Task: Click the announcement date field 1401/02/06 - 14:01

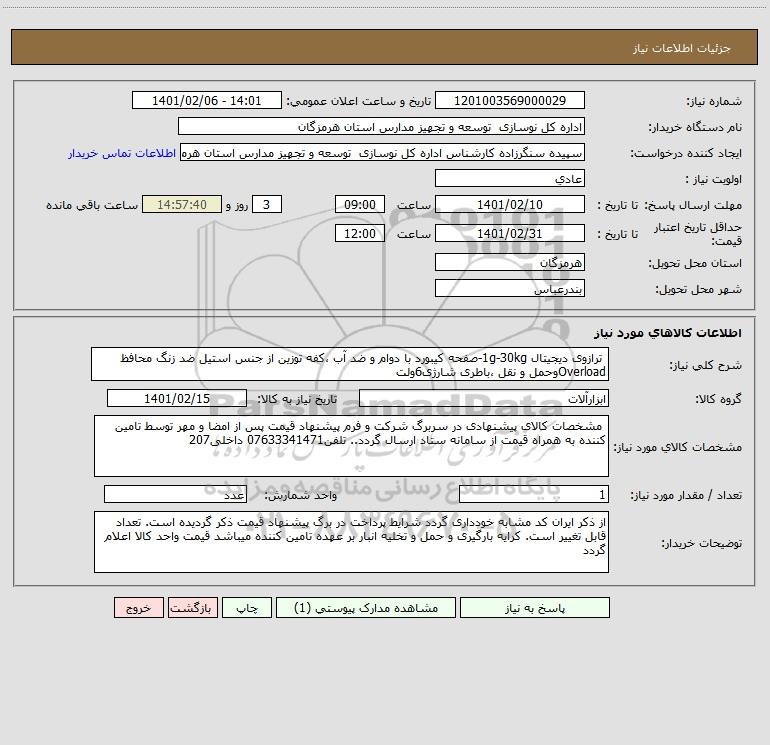Action: click(x=207, y=101)
